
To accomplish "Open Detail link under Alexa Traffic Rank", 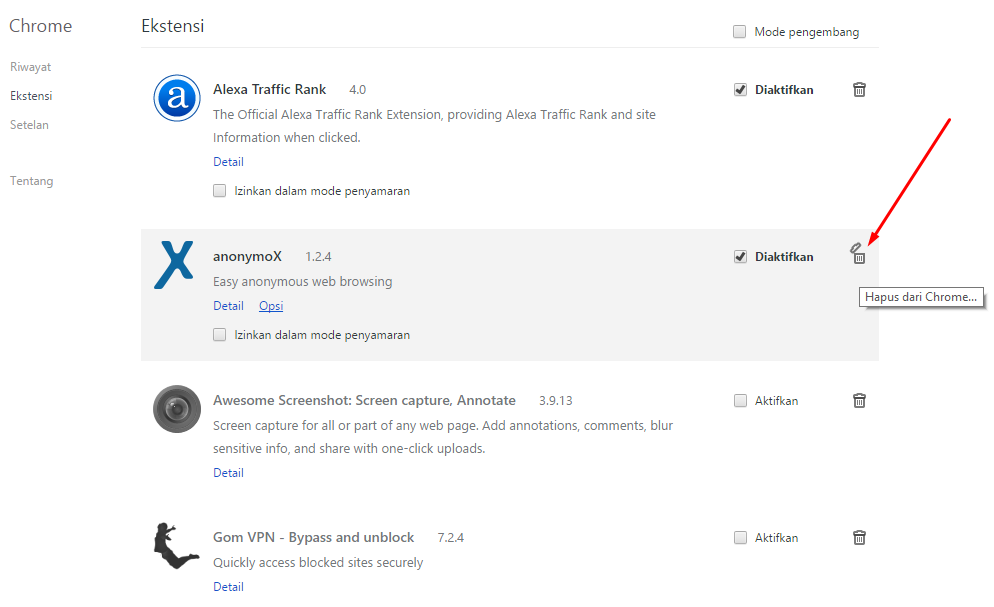I will pos(228,162).
